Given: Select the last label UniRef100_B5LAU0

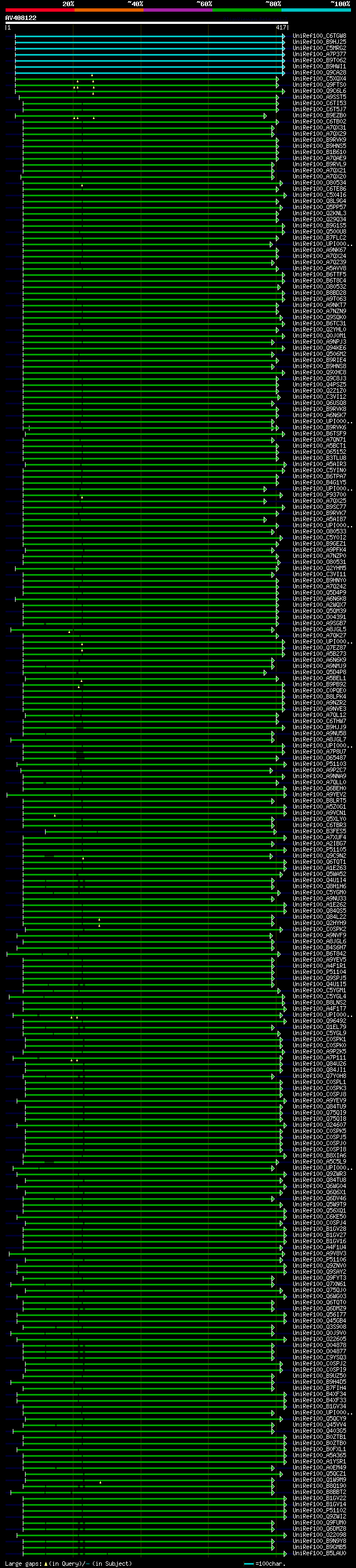Looking at the screenshot, I should click(319, 1553).
